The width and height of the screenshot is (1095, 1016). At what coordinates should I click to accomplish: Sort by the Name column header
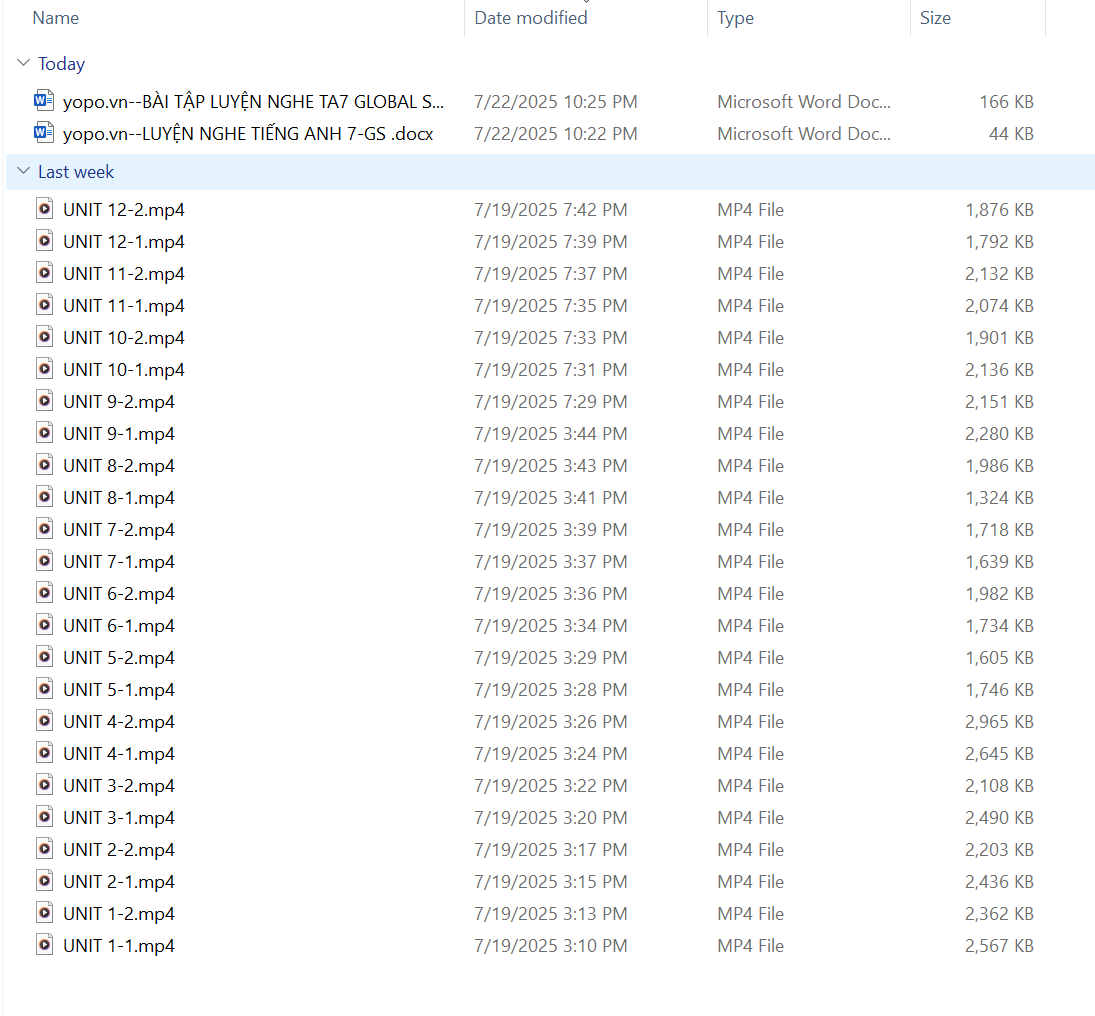(55, 18)
